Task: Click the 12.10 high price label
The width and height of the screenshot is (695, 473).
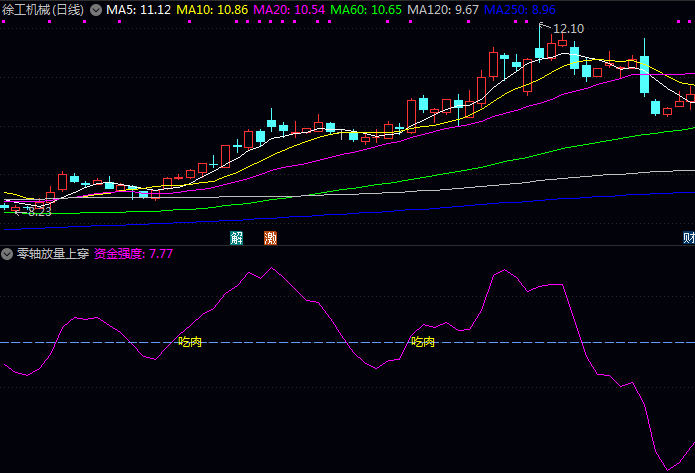Action: pyautogui.click(x=567, y=28)
